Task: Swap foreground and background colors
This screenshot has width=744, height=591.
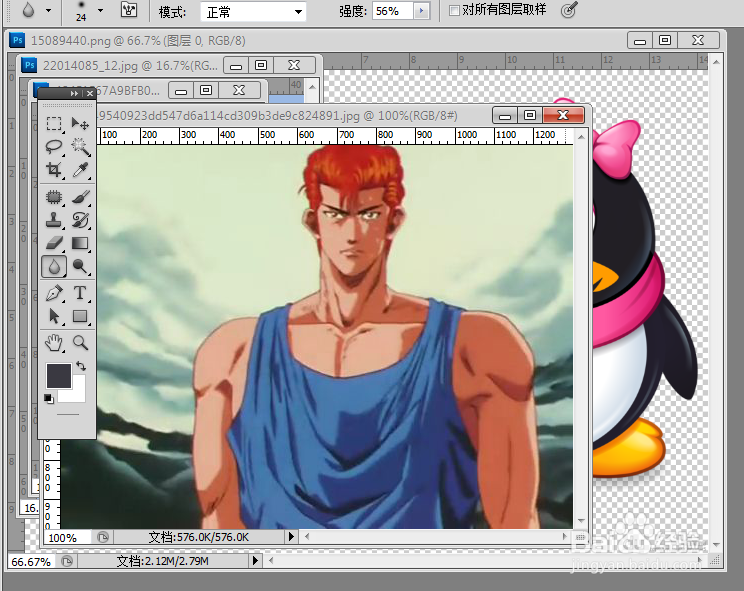Action: click(81, 366)
